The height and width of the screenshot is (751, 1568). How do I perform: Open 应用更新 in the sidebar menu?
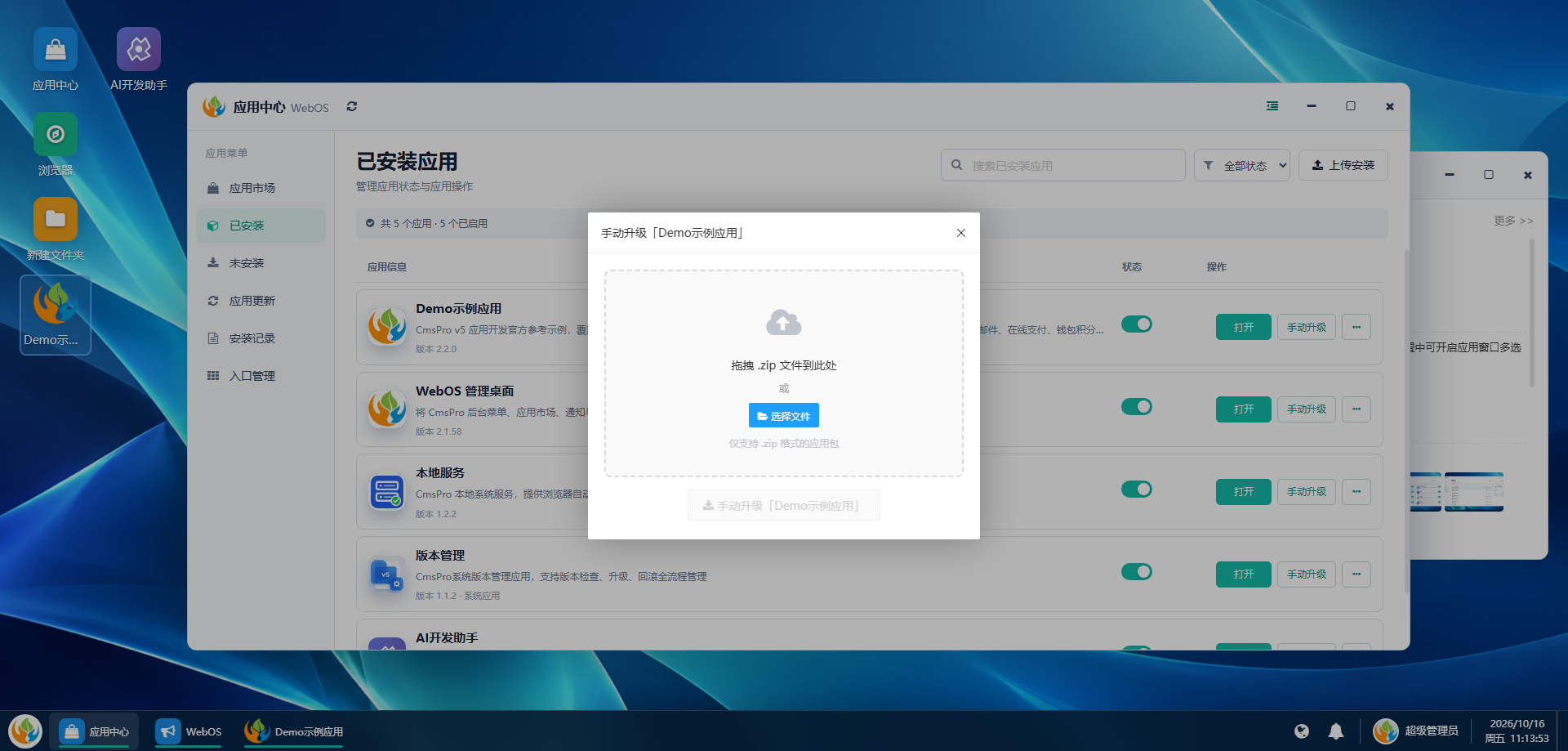261,301
